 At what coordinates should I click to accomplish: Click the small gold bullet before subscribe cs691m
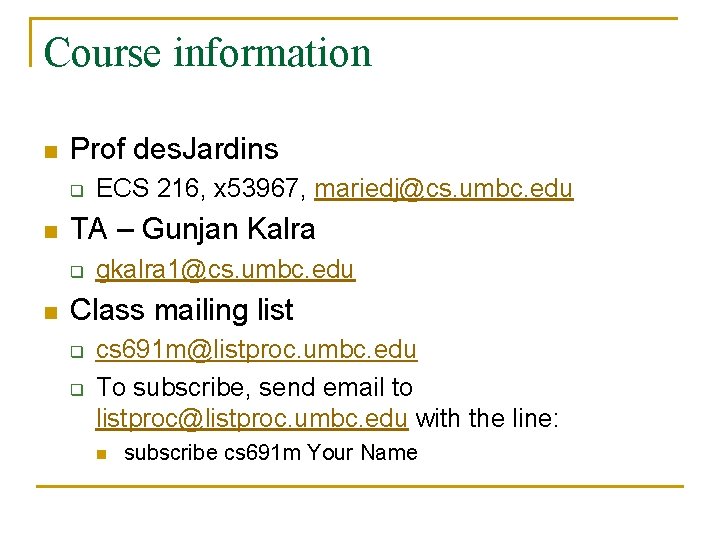[102, 455]
